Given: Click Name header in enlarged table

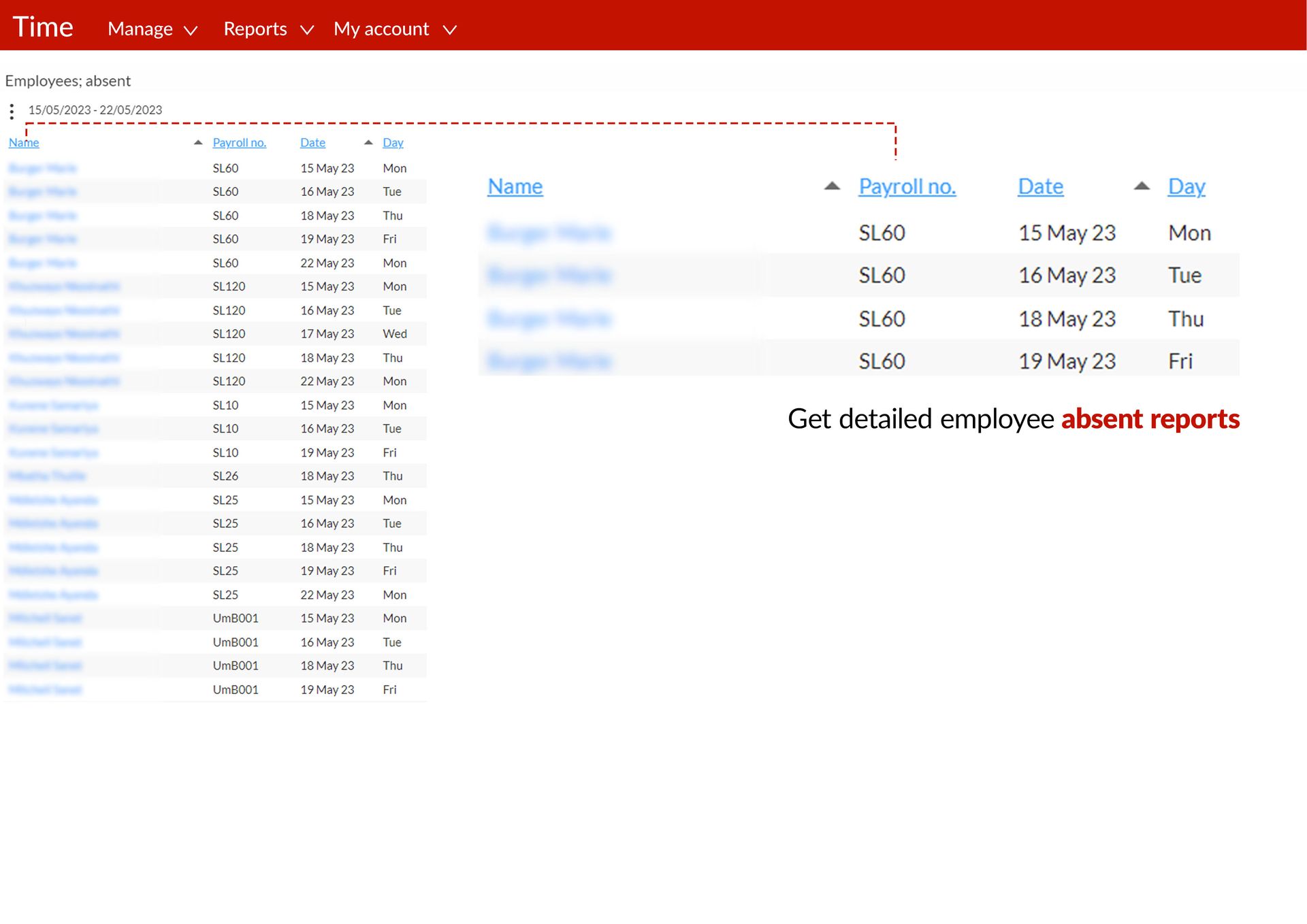Looking at the screenshot, I should tap(515, 186).
